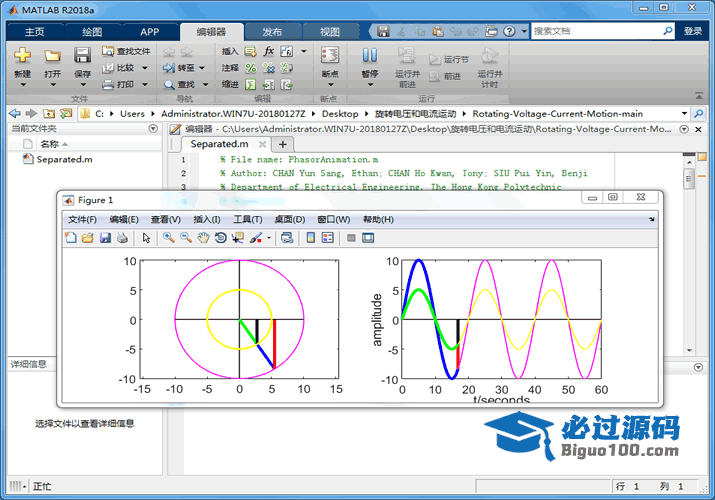Screen dimensions: 715x500
Task: Open 工具(T) menu in Figure 1
Action: (248, 220)
